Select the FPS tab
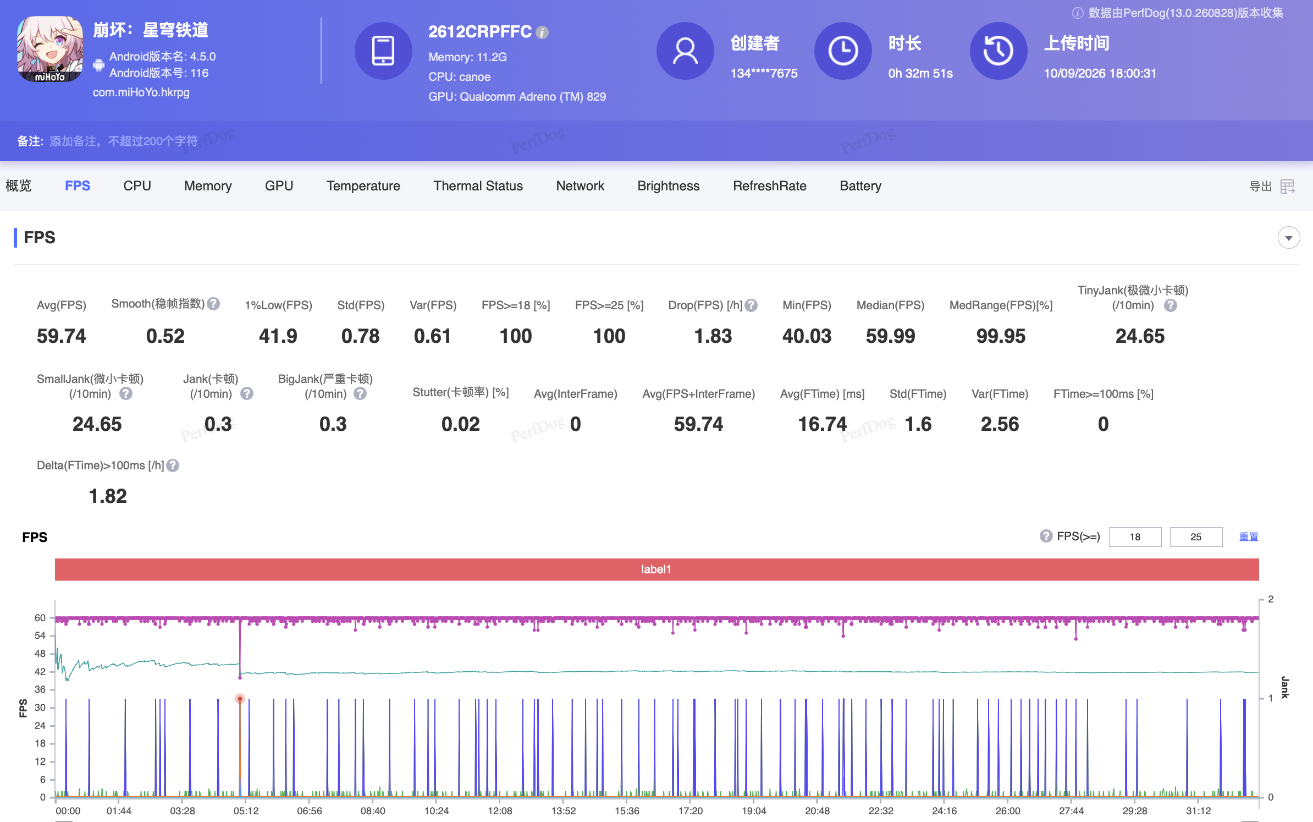Image resolution: width=1313 pixels, height=822 pixels. pyautogui.click(x=77, y=186)
